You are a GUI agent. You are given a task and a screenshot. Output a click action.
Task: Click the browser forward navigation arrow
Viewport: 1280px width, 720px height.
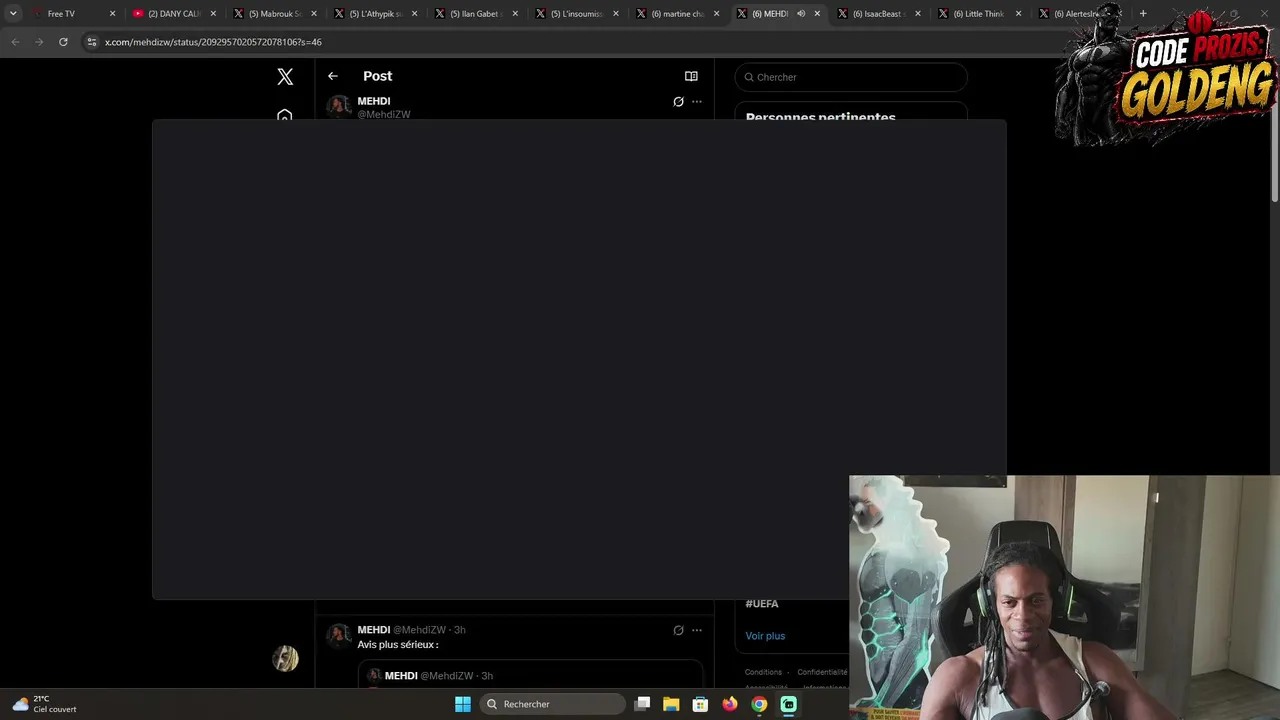[39, 42]
